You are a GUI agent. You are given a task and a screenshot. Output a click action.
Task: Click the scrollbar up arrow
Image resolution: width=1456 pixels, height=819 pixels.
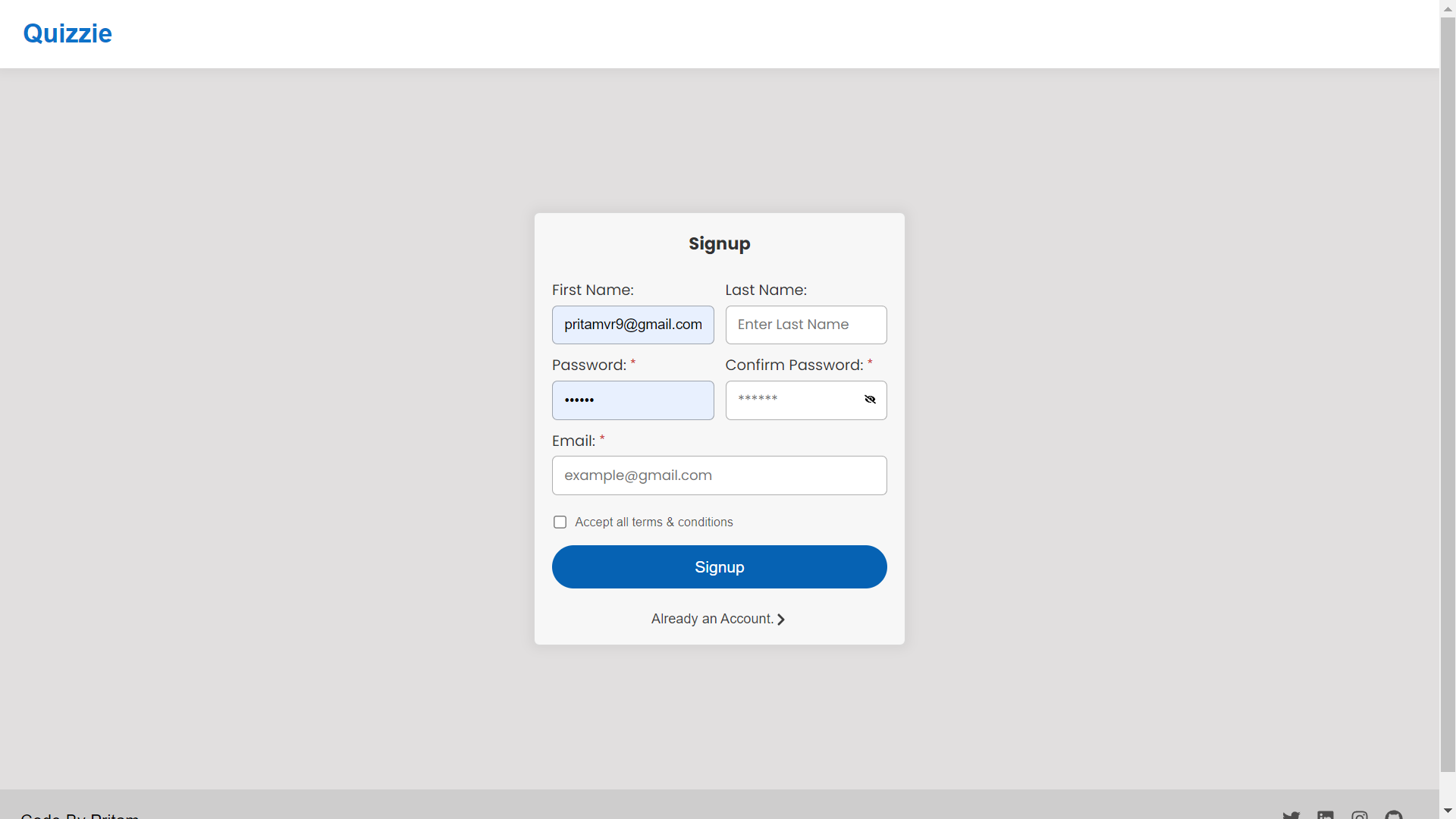(1448, 8)
